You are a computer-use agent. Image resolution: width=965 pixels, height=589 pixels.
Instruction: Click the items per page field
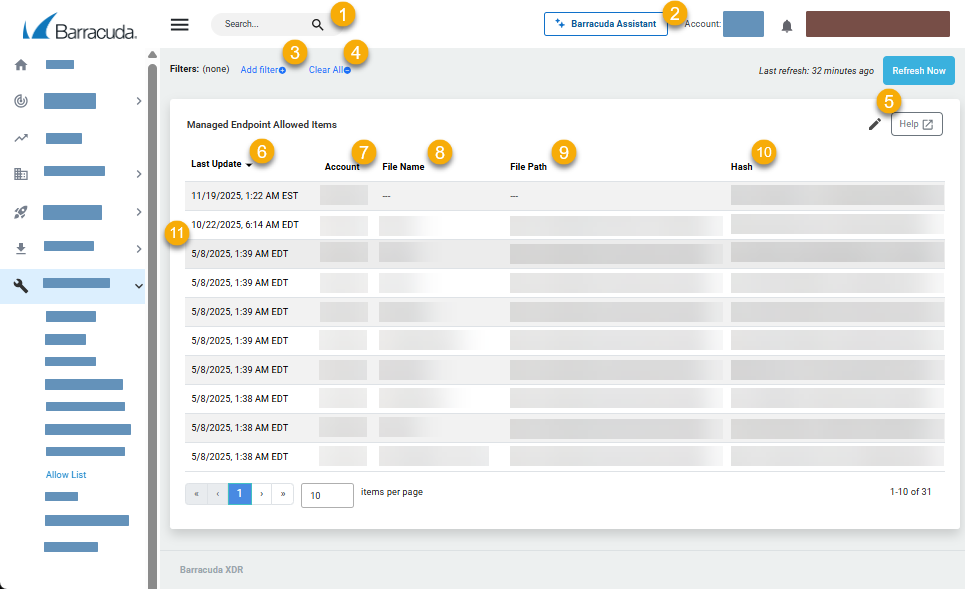pos(326,495)
